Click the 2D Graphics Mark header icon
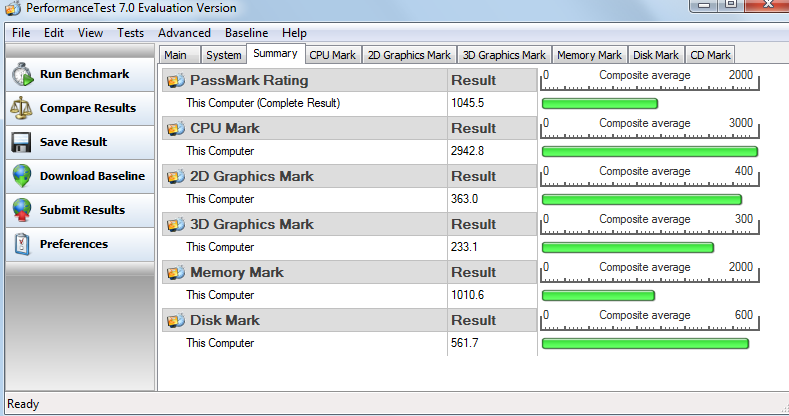The width and height of the screenshot is (789, 416). coord(176,177)
